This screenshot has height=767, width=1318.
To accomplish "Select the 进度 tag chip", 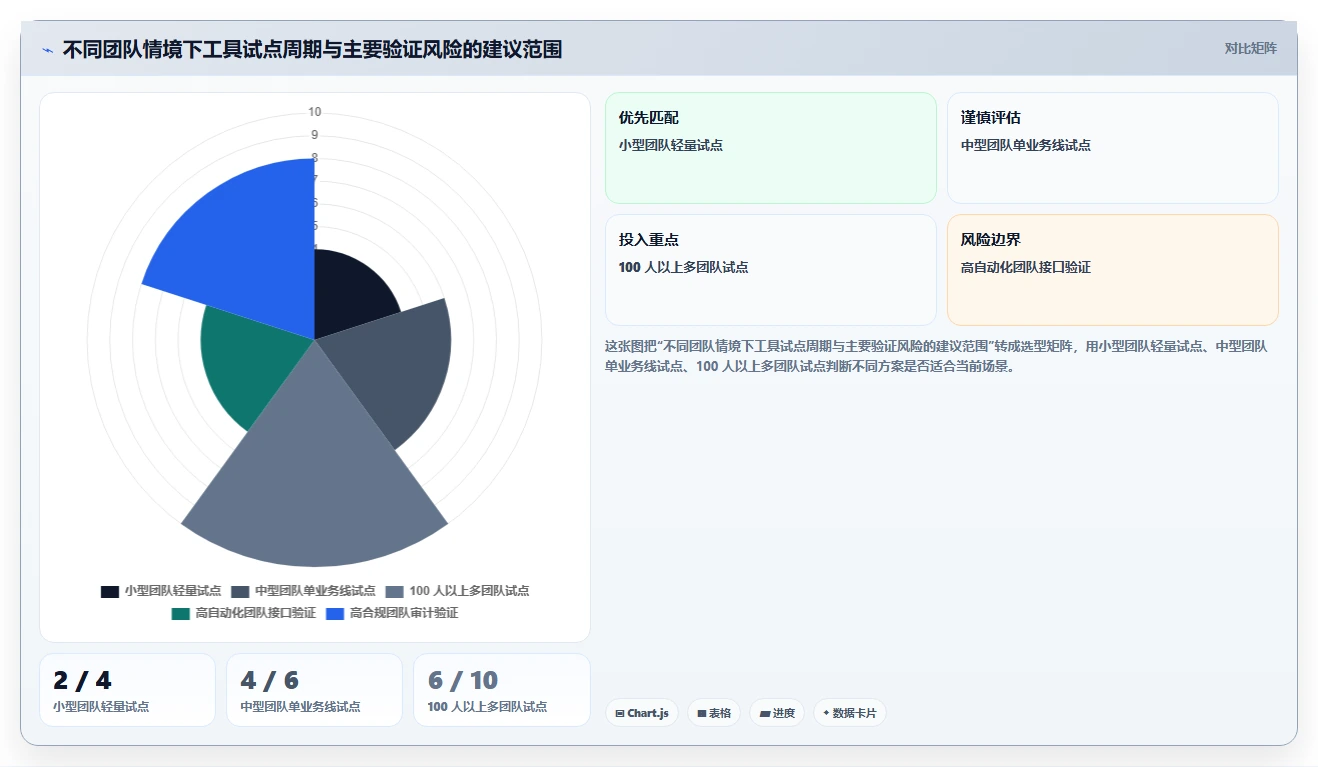I will (x=777, y=713).
